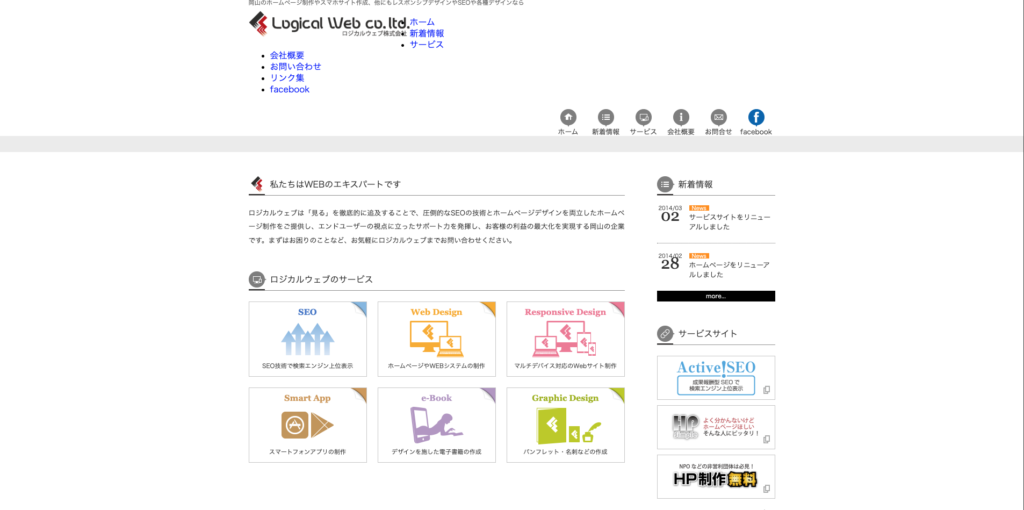Click caption マルチデバイス対応のWebサイト制作
This screenshot has height=510, width=1024.
pyautogui.click(x=566, y=366)
